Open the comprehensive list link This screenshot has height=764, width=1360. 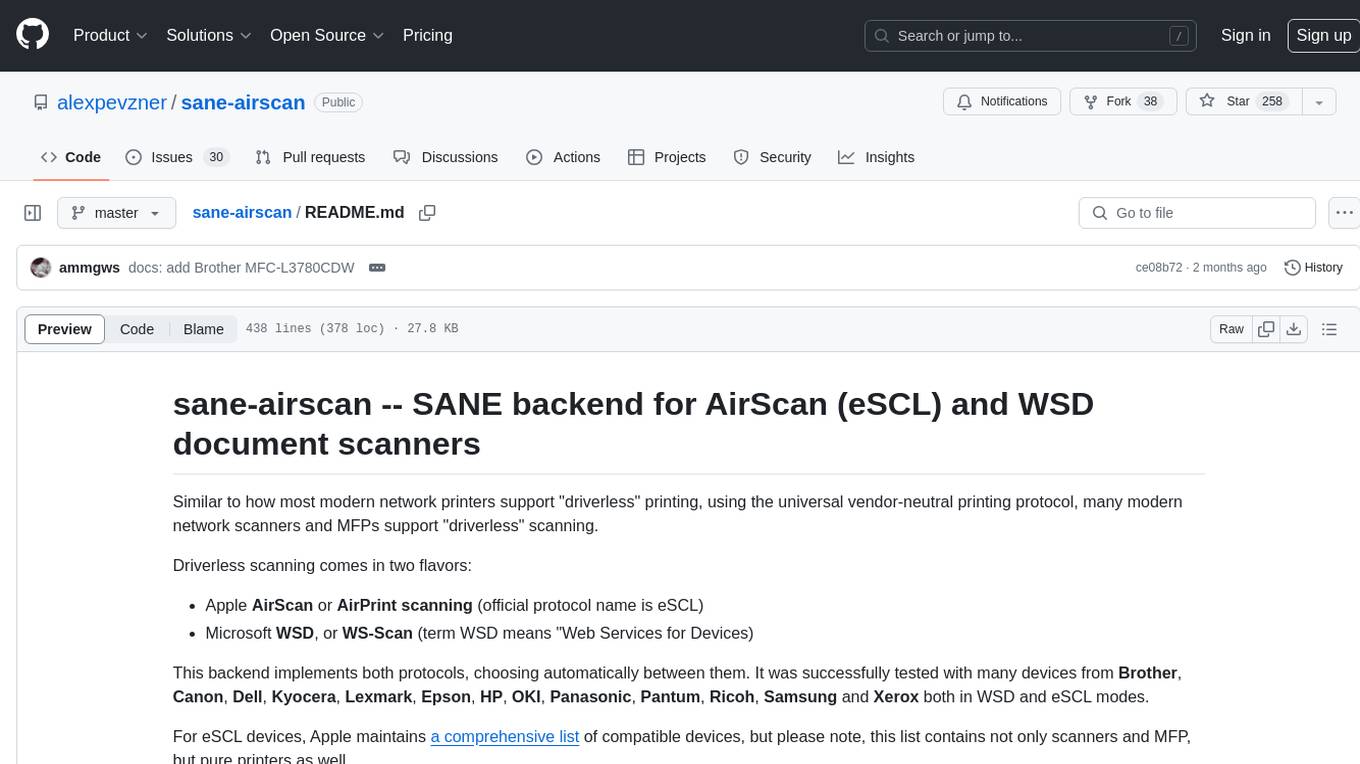point(504,737)
